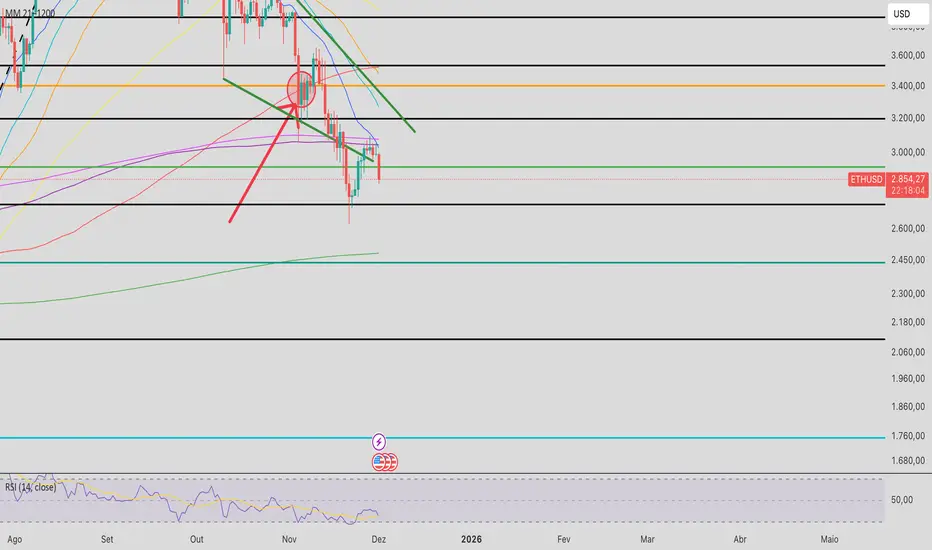932x550 pixels.
Task: Click the Ago month on time axis
Action: click(x=14, y=539)
